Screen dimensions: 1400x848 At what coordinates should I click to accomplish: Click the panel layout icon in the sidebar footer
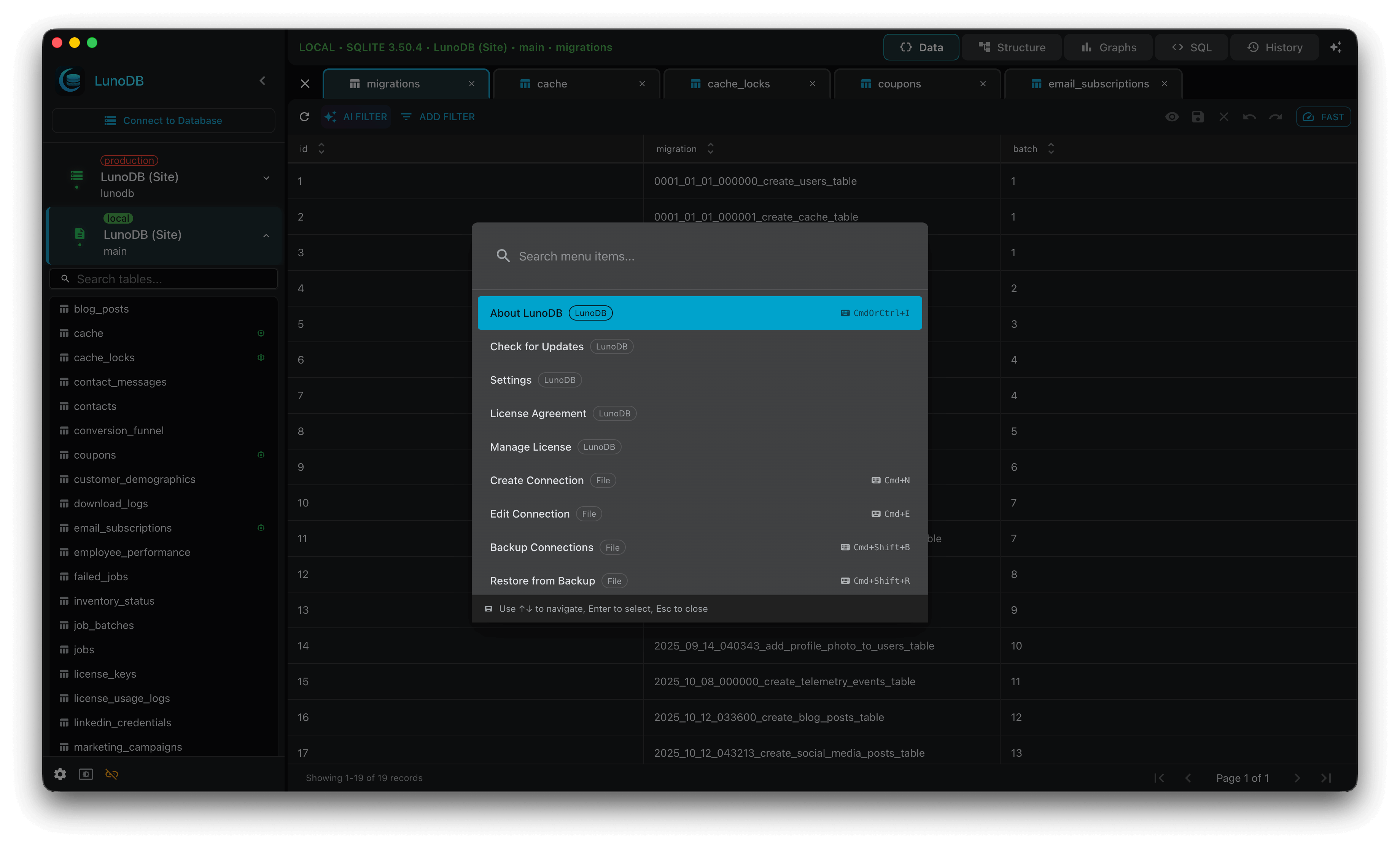[x=86, y=773]
